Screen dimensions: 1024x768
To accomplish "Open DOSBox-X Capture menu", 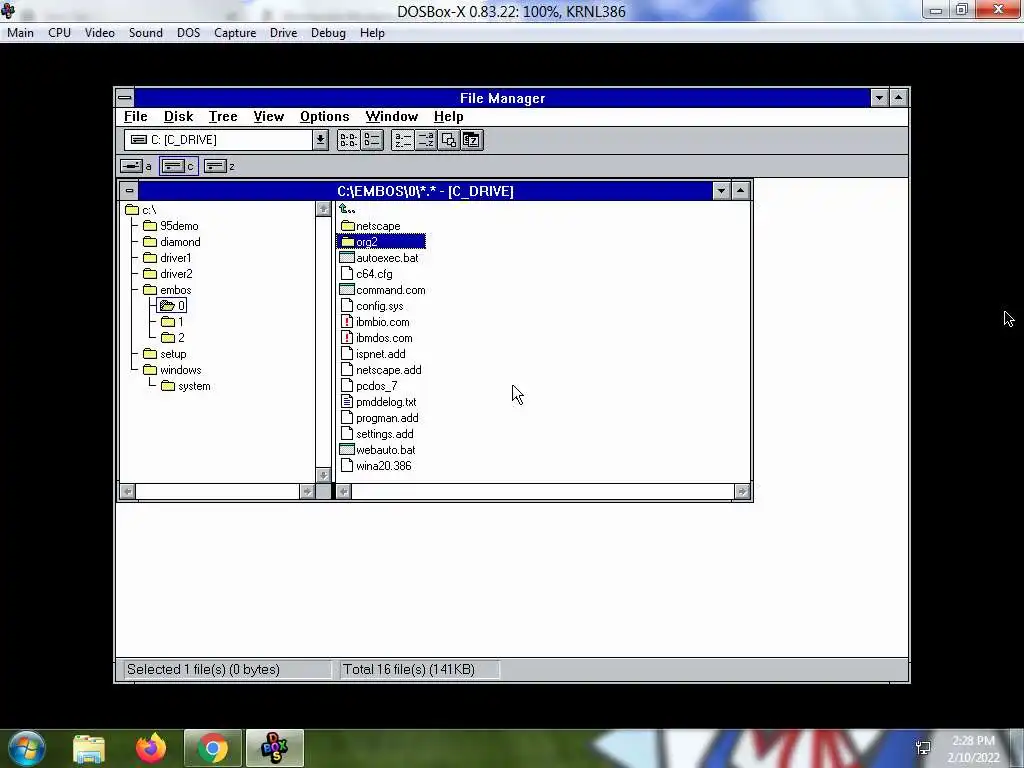I will 235,33.
